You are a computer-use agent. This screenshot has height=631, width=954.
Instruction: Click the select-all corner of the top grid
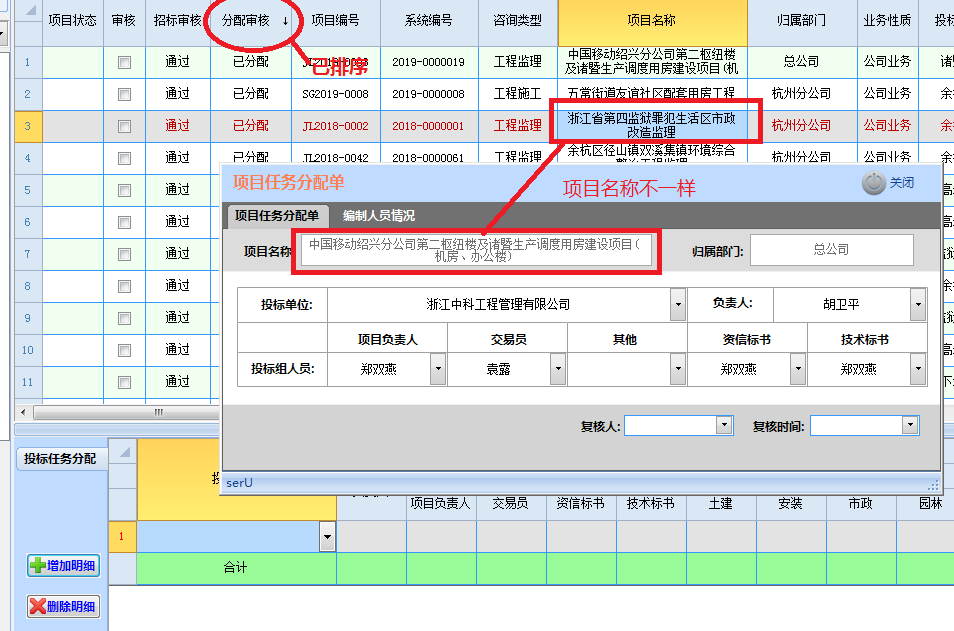(x=29, y=12)
